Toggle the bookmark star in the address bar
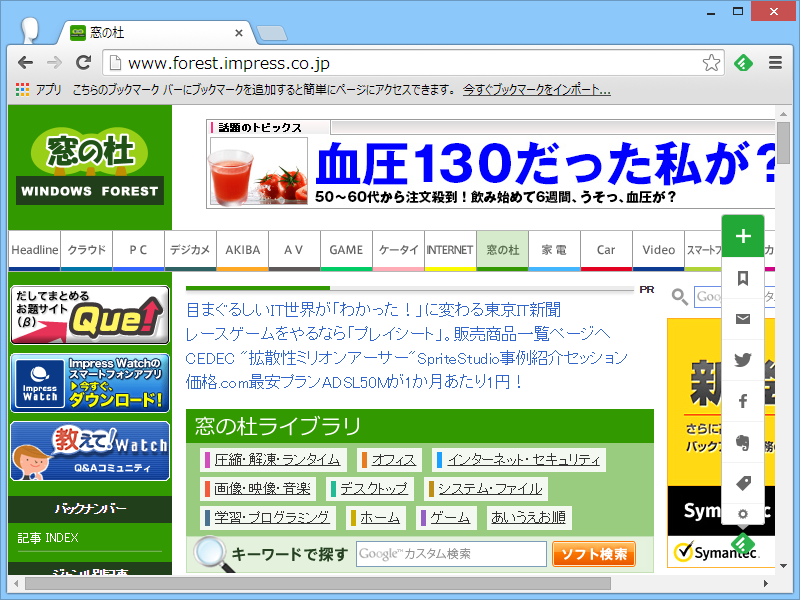Image resolution: width=800 pixels, height=600 pixels. pos(712,62)
